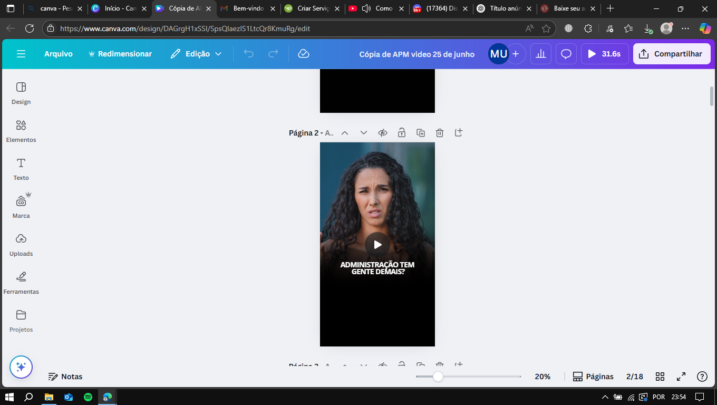Select the black page 1 canvas above

[377, 91]
